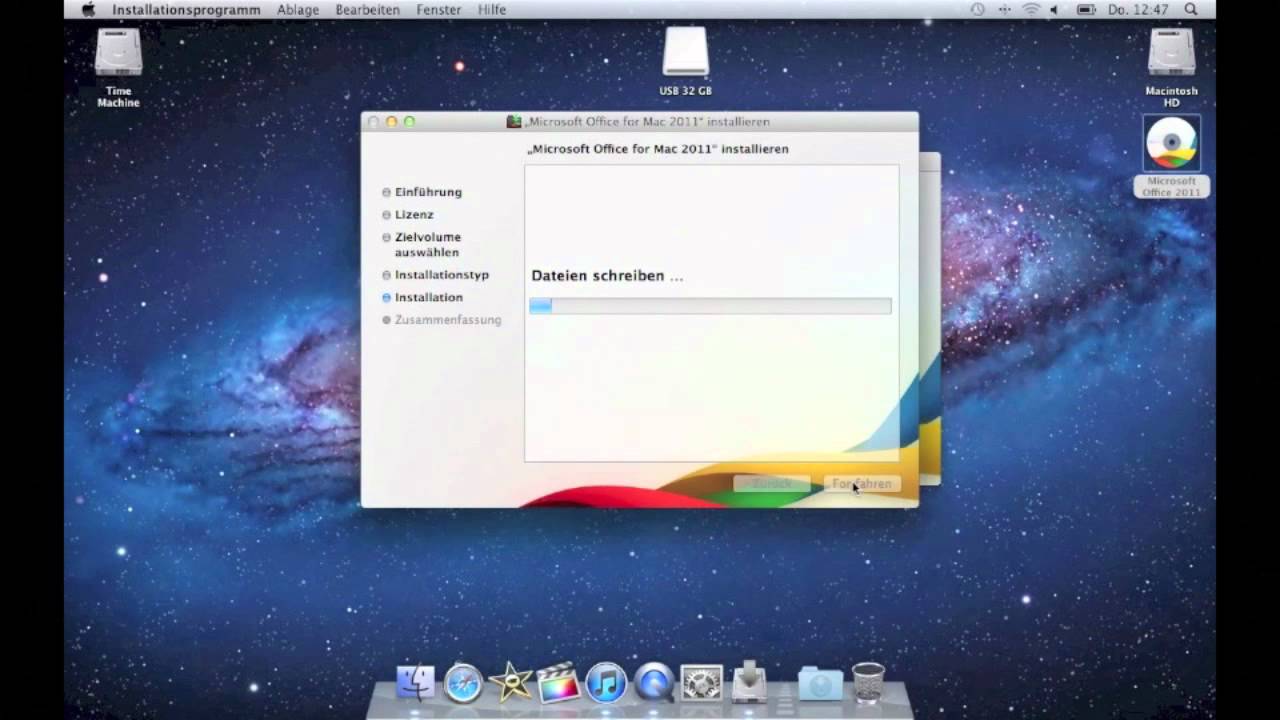Viewport: 1280px width, 720px height.
Task: Check battery status in menu bar
Action: click(1086, 9)
